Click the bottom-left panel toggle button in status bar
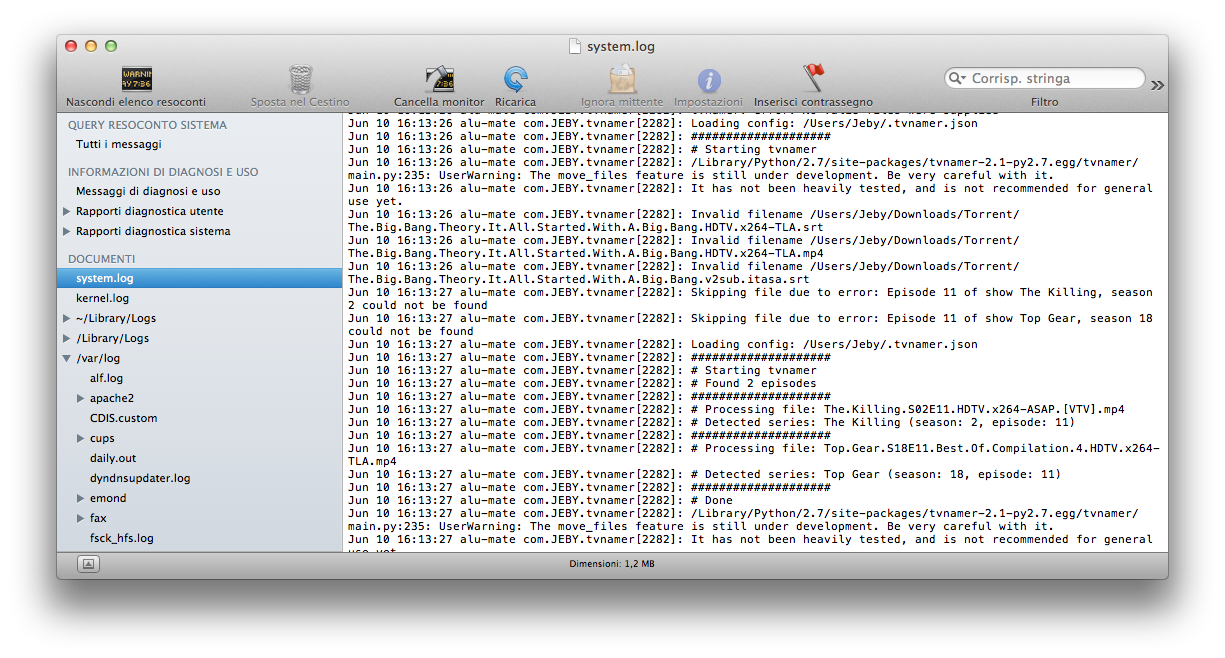The width and height of the screenshot is (1225, 658). tap(88, 564)
